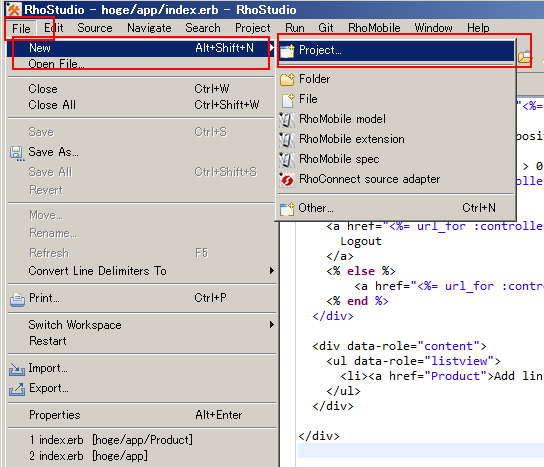Choose Project... in New submenu
Viewport: 544px width, 467px height.
(x=396, y=51)
